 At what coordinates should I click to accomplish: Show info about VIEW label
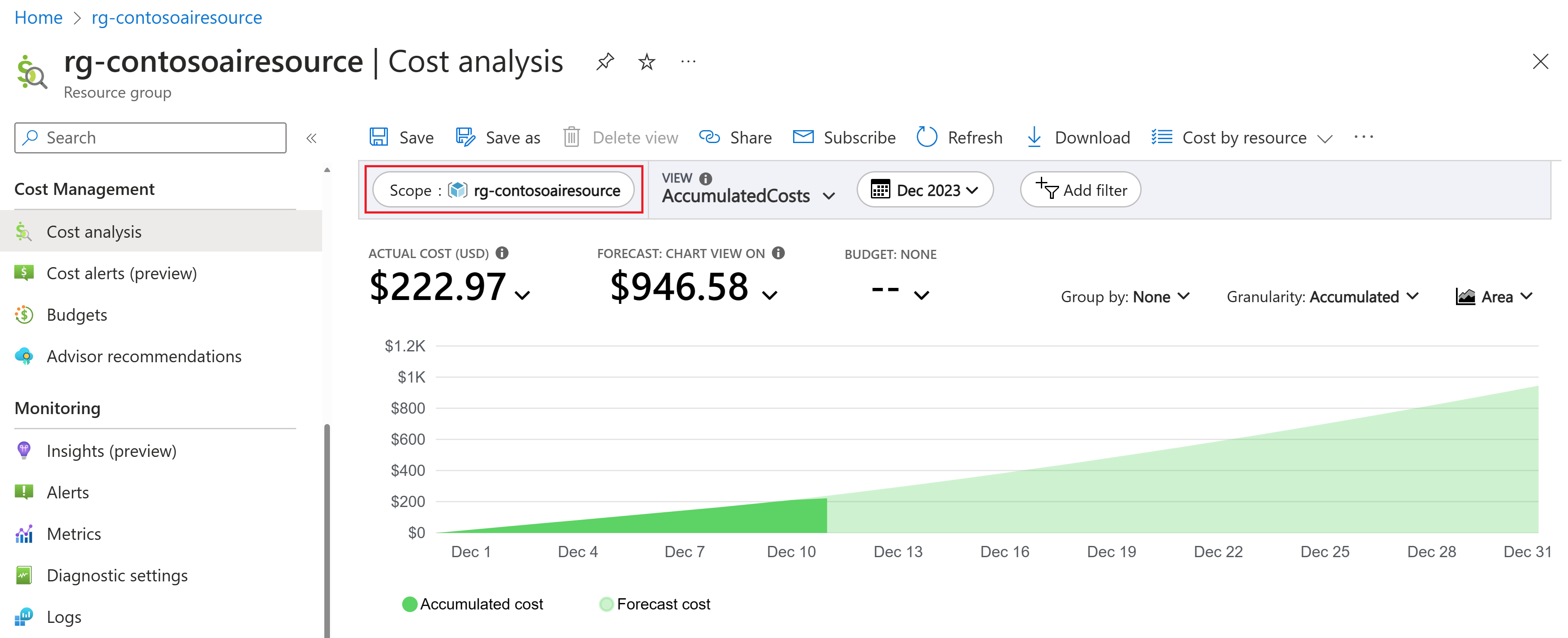(705, 178)
